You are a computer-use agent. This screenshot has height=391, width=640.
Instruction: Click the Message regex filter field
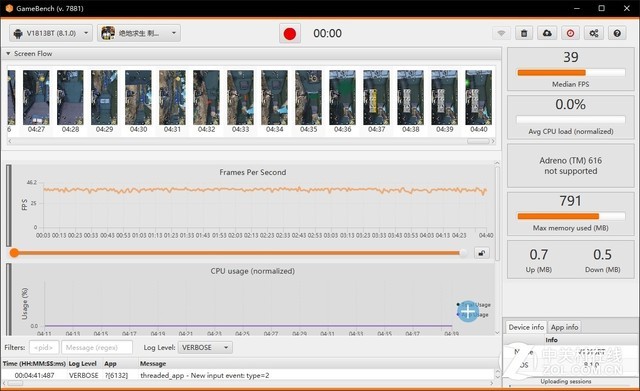97,348
